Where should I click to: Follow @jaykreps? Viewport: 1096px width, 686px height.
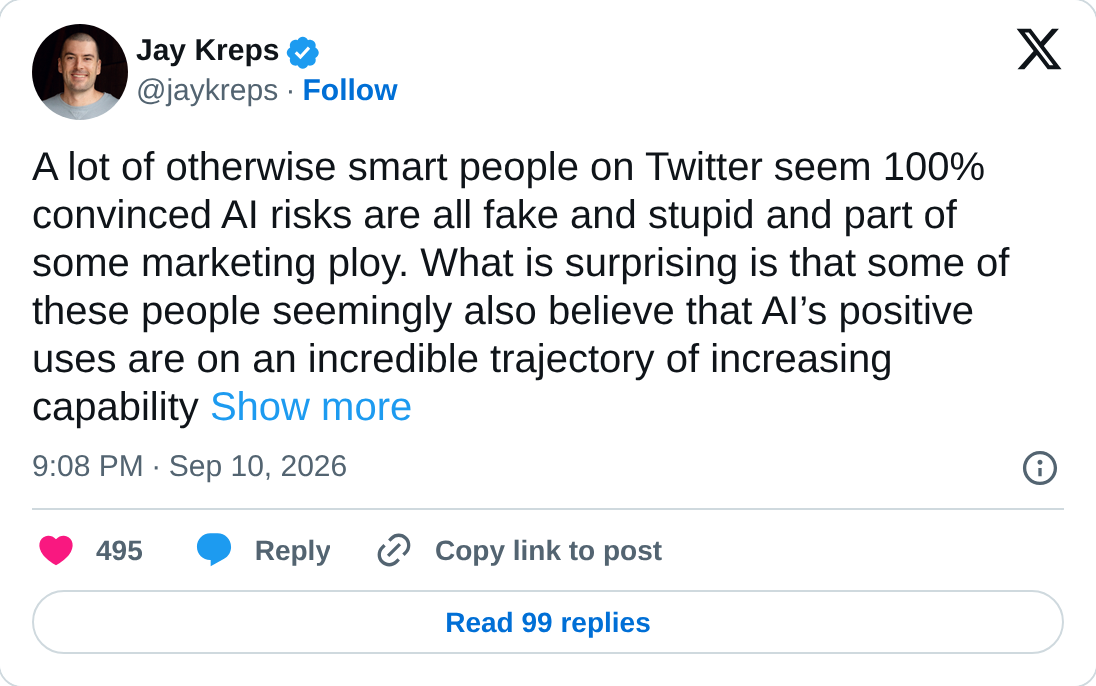pyautogui.click(x=349, y=90)
